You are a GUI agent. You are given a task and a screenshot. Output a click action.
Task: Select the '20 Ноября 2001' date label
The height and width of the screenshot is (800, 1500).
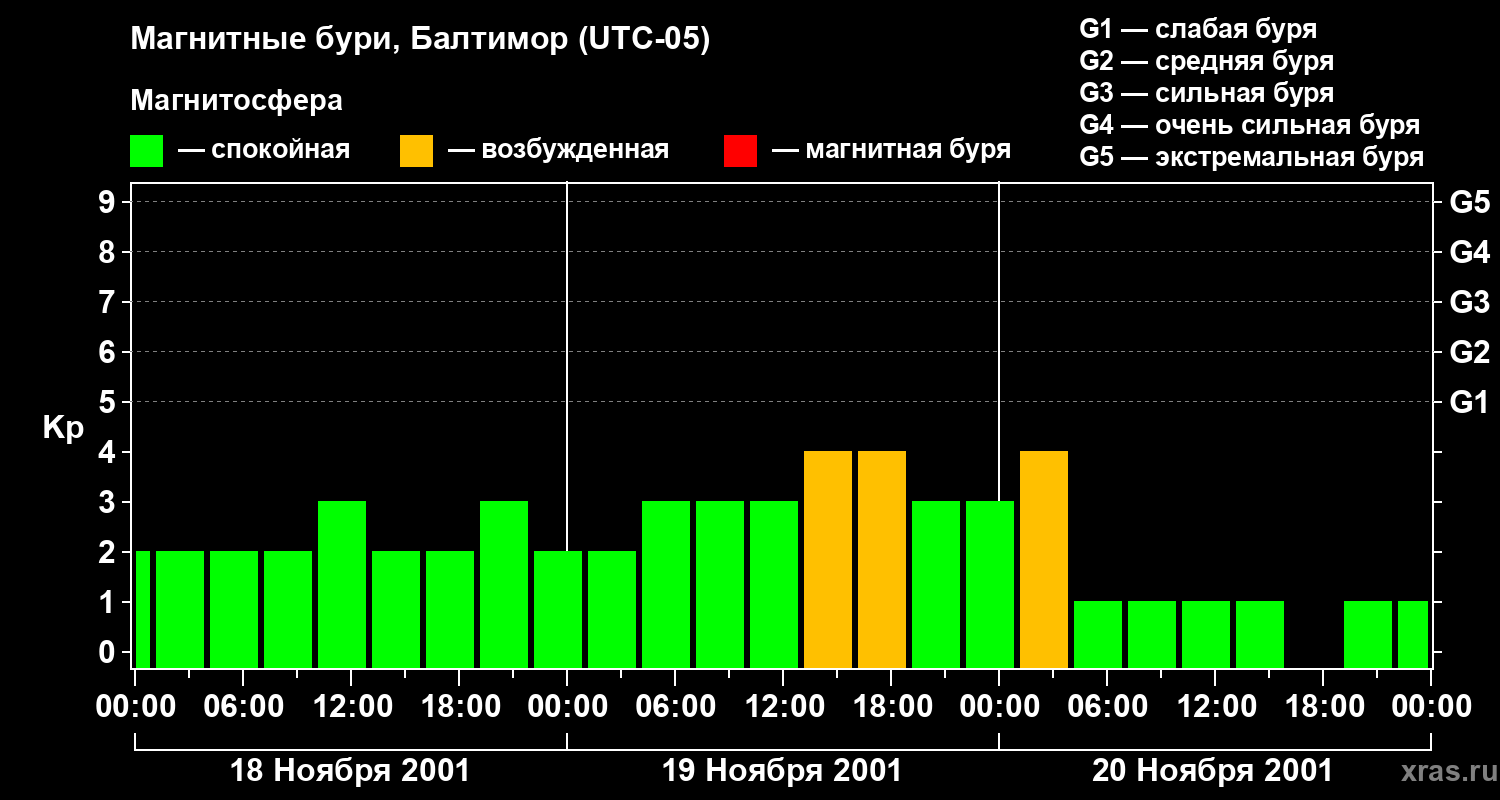1212,771
